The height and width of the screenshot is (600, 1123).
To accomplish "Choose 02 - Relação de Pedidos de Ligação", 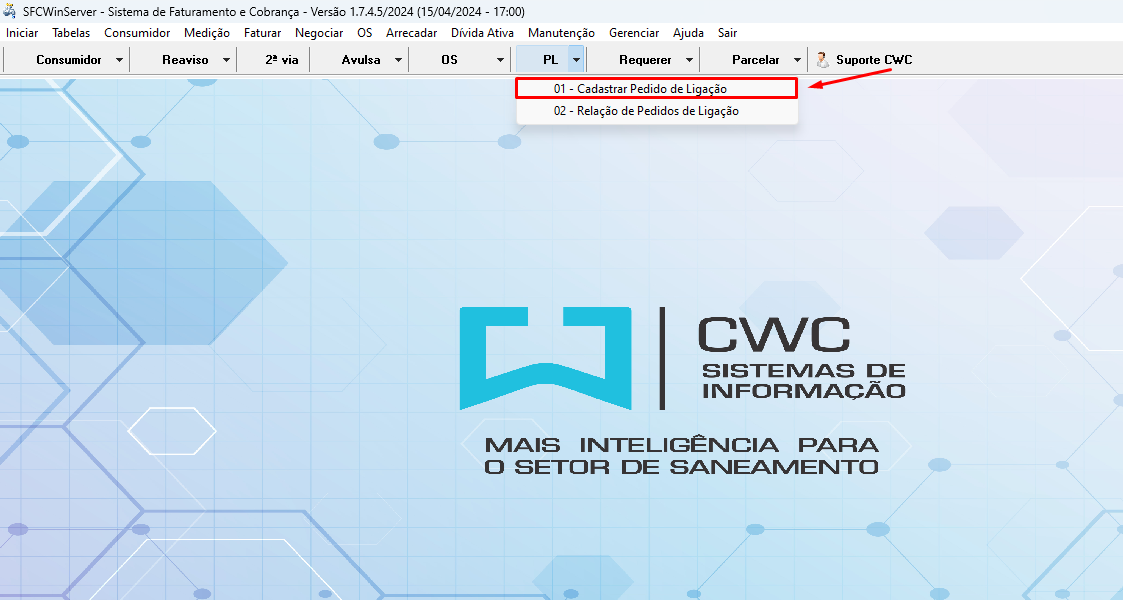I will (x=646, y=111).
